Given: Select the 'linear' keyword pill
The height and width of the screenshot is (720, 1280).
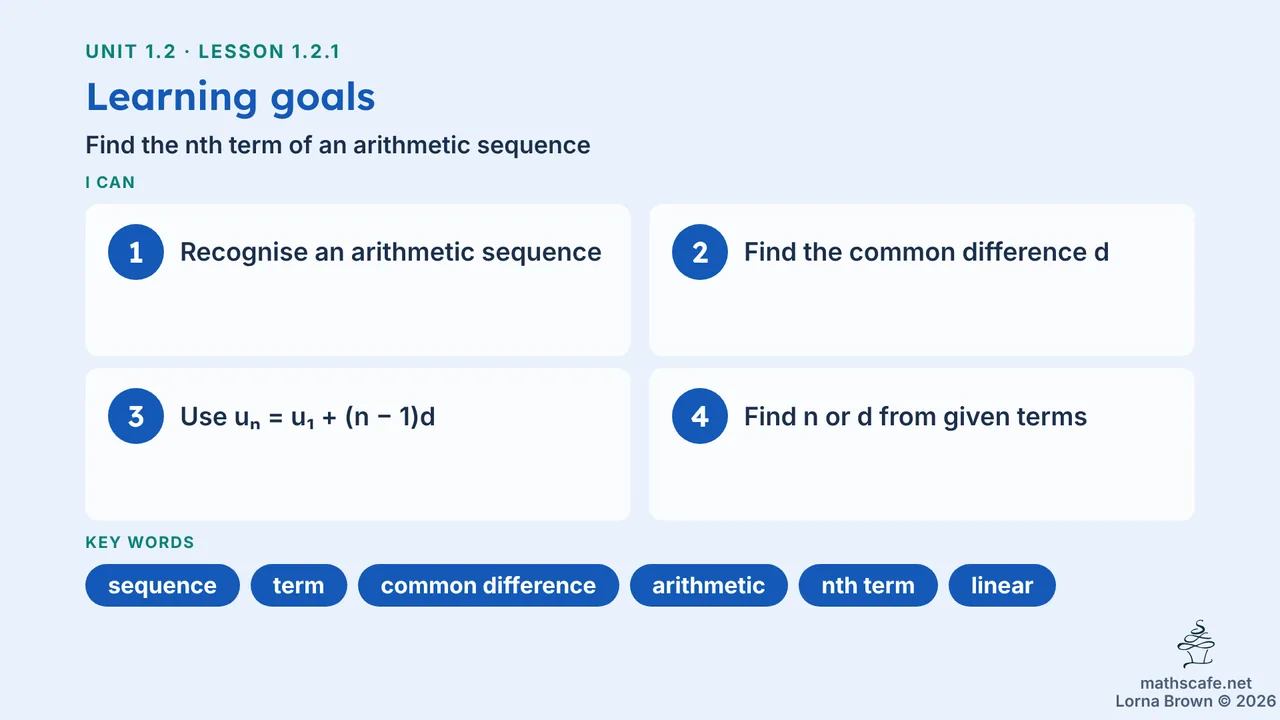Looking at the screenshot, I should pos(1002,585).
